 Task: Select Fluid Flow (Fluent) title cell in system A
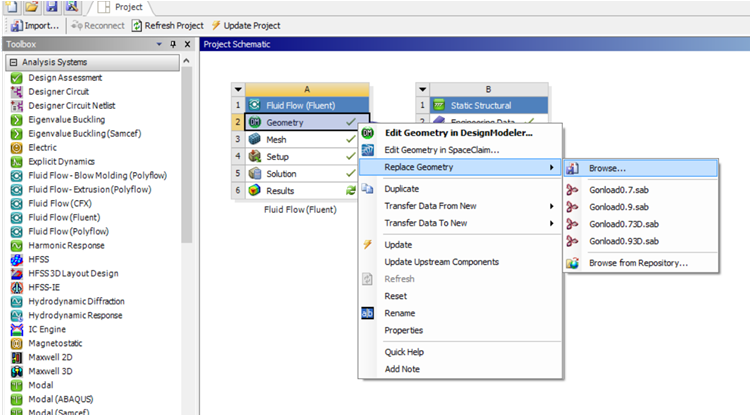tap(307, 105)
